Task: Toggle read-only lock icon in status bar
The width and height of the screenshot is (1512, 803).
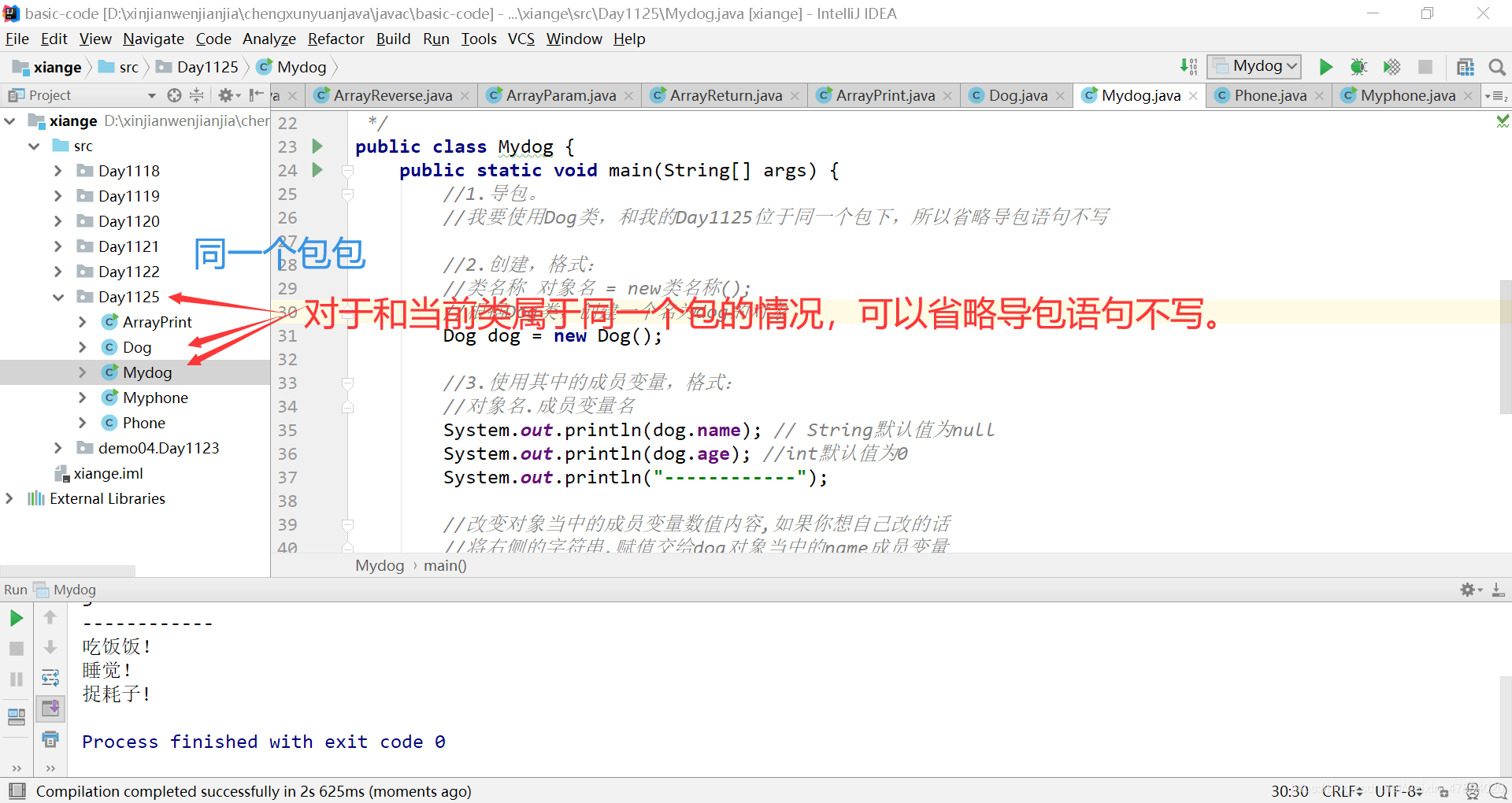Action: [1443, 791]
